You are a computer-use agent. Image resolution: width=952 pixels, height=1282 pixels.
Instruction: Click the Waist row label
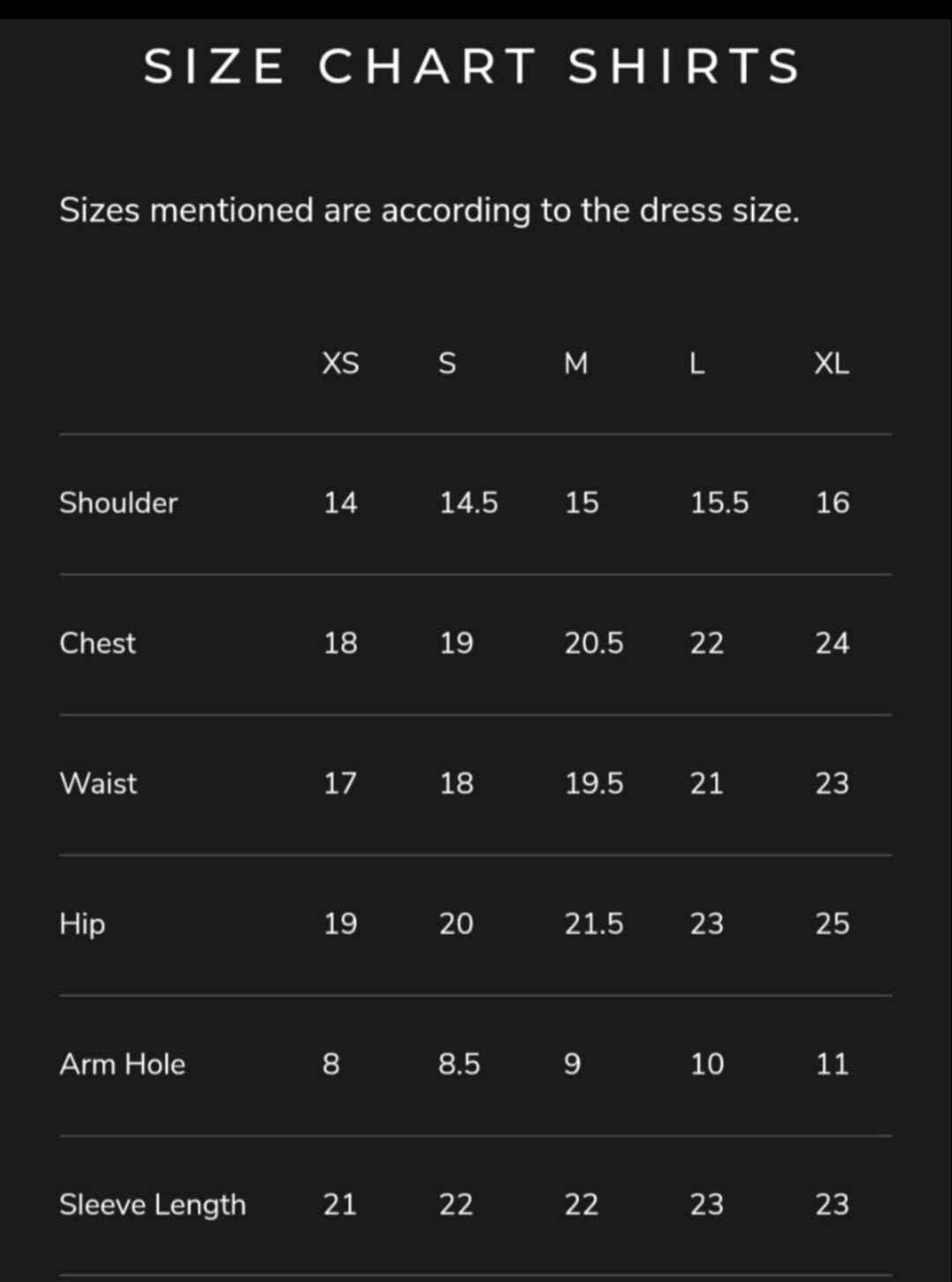99,783
